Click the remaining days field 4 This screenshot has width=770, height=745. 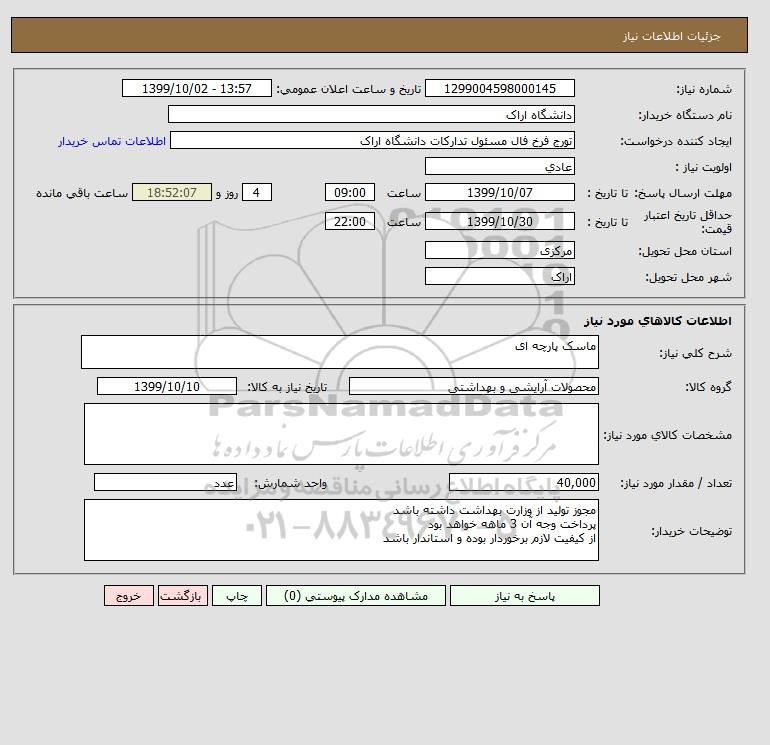(x=256, y=193)
